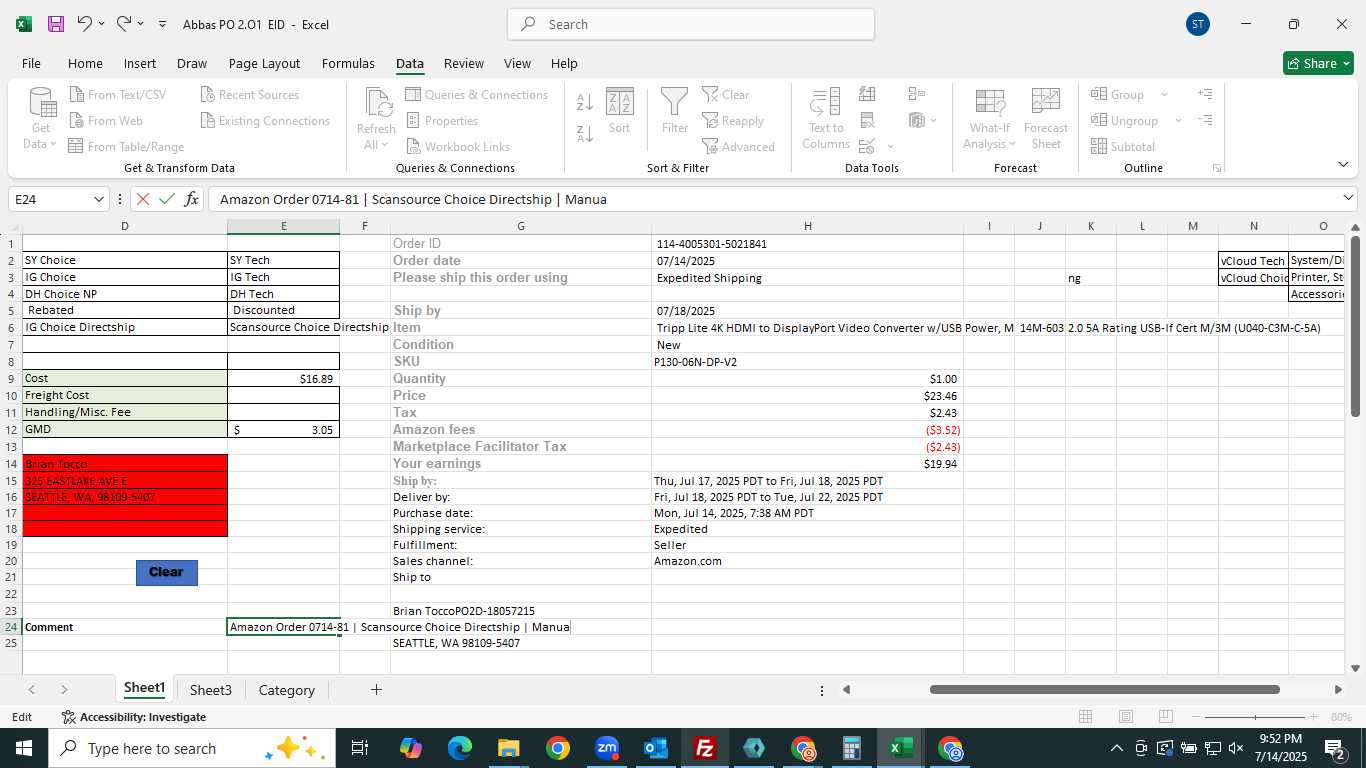Confirm the entry with the green checkmark
Viewport: 1366px width, 768px height.
tap(167, 199)
